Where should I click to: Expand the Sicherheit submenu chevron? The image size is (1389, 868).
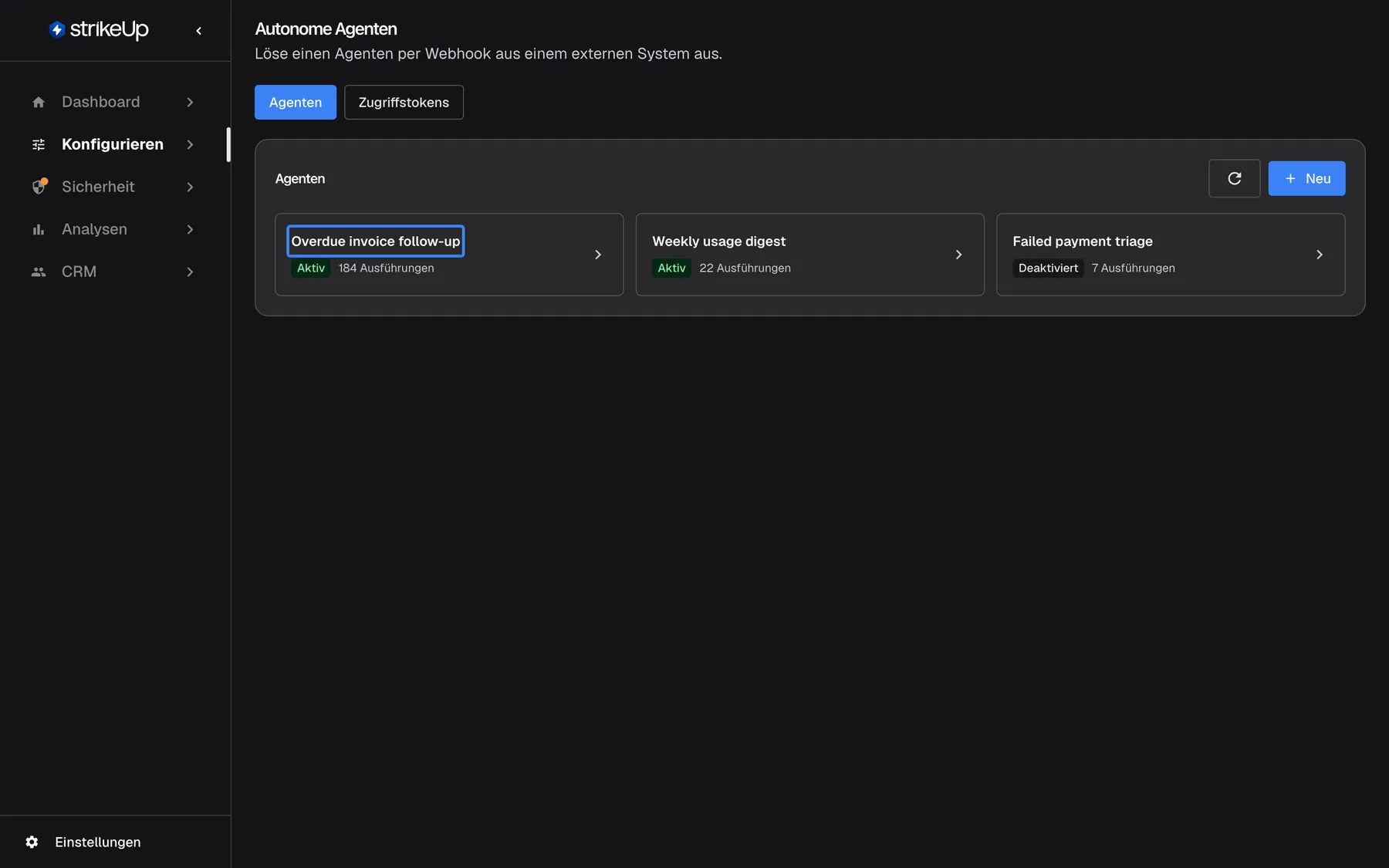pyautogui.click(x=190, y=187)
